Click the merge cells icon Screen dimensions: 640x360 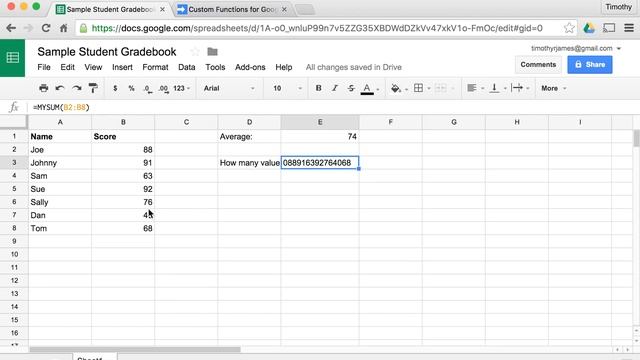point(440,88)
